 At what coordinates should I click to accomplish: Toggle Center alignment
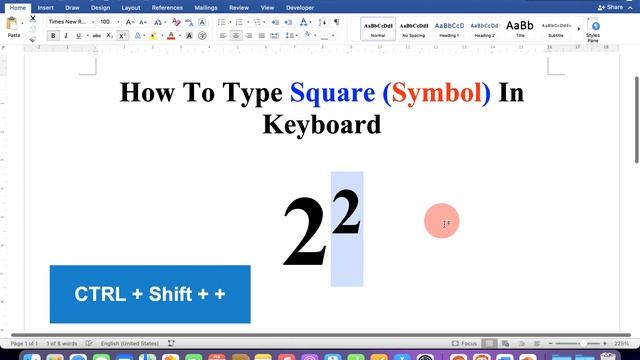tap(236, 36)
